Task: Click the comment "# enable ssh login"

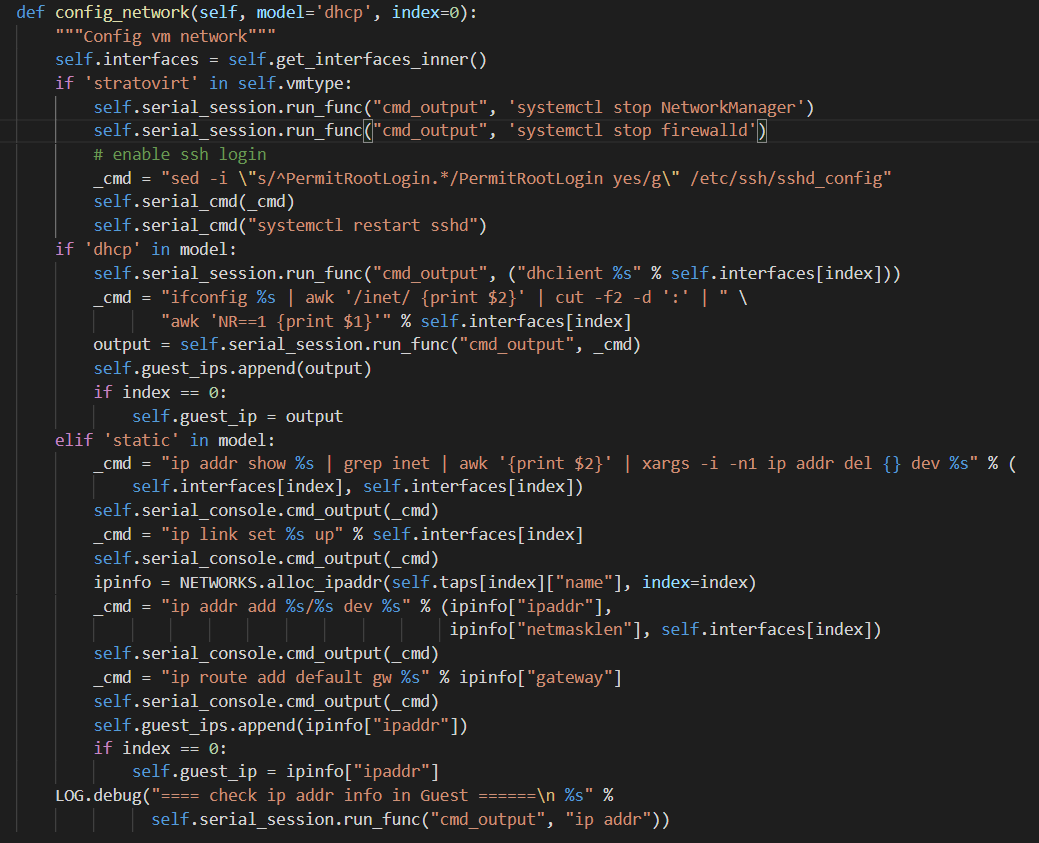Action: [180, 154]
